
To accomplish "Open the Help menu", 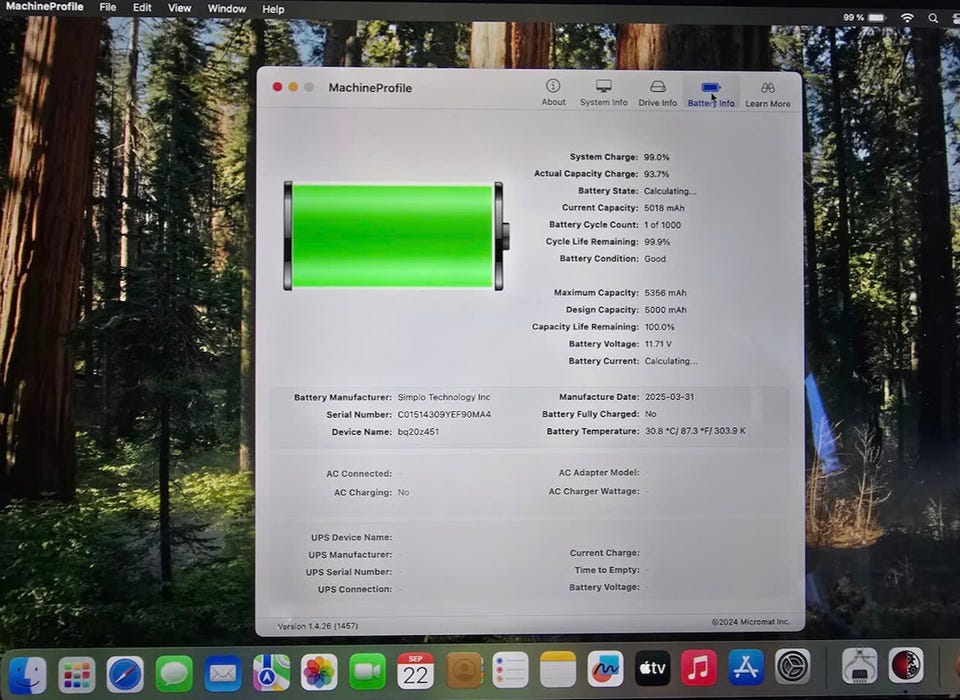I will 273,9.
